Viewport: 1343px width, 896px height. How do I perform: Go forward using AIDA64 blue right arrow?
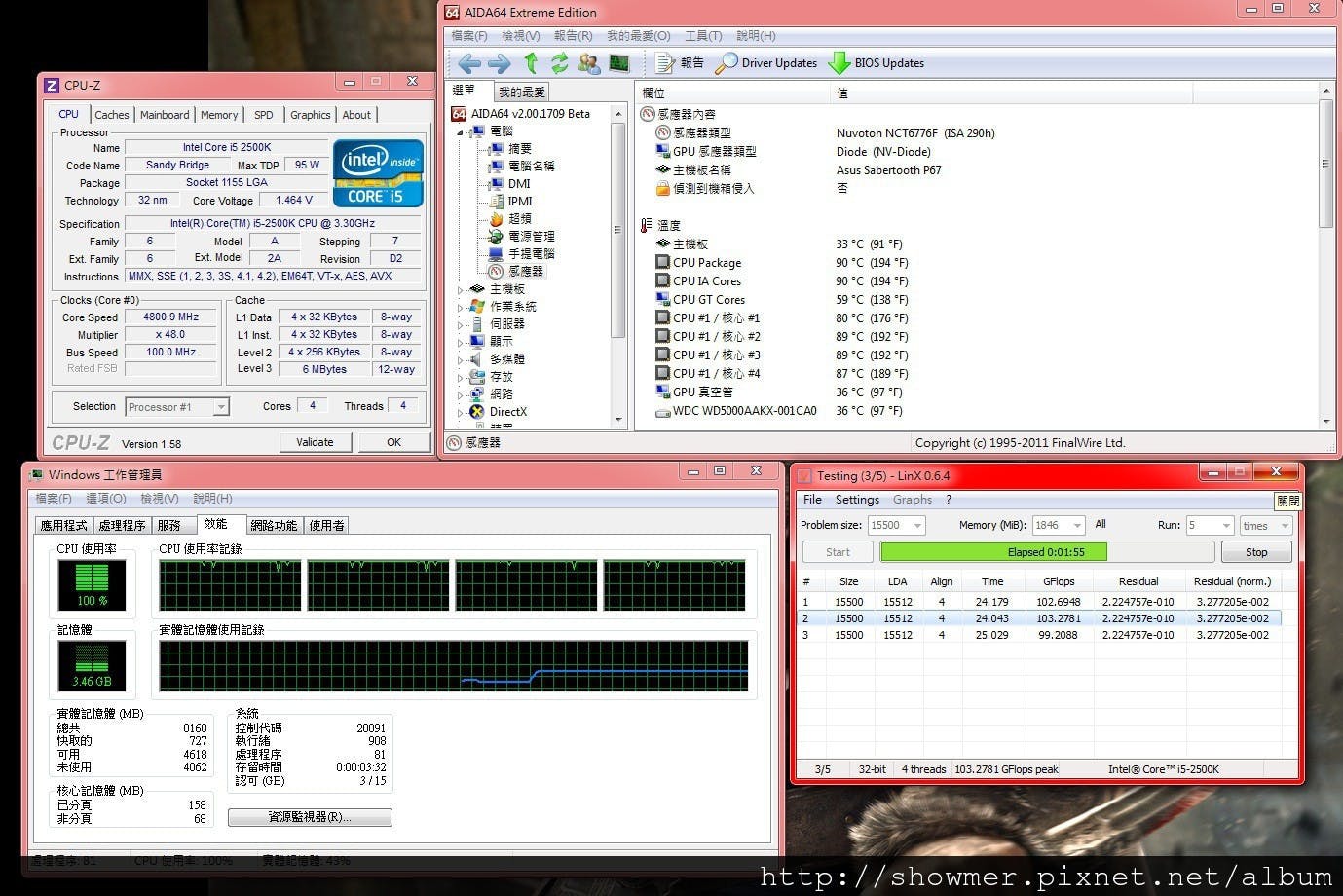pyautogui.click(x=499, y=63)
